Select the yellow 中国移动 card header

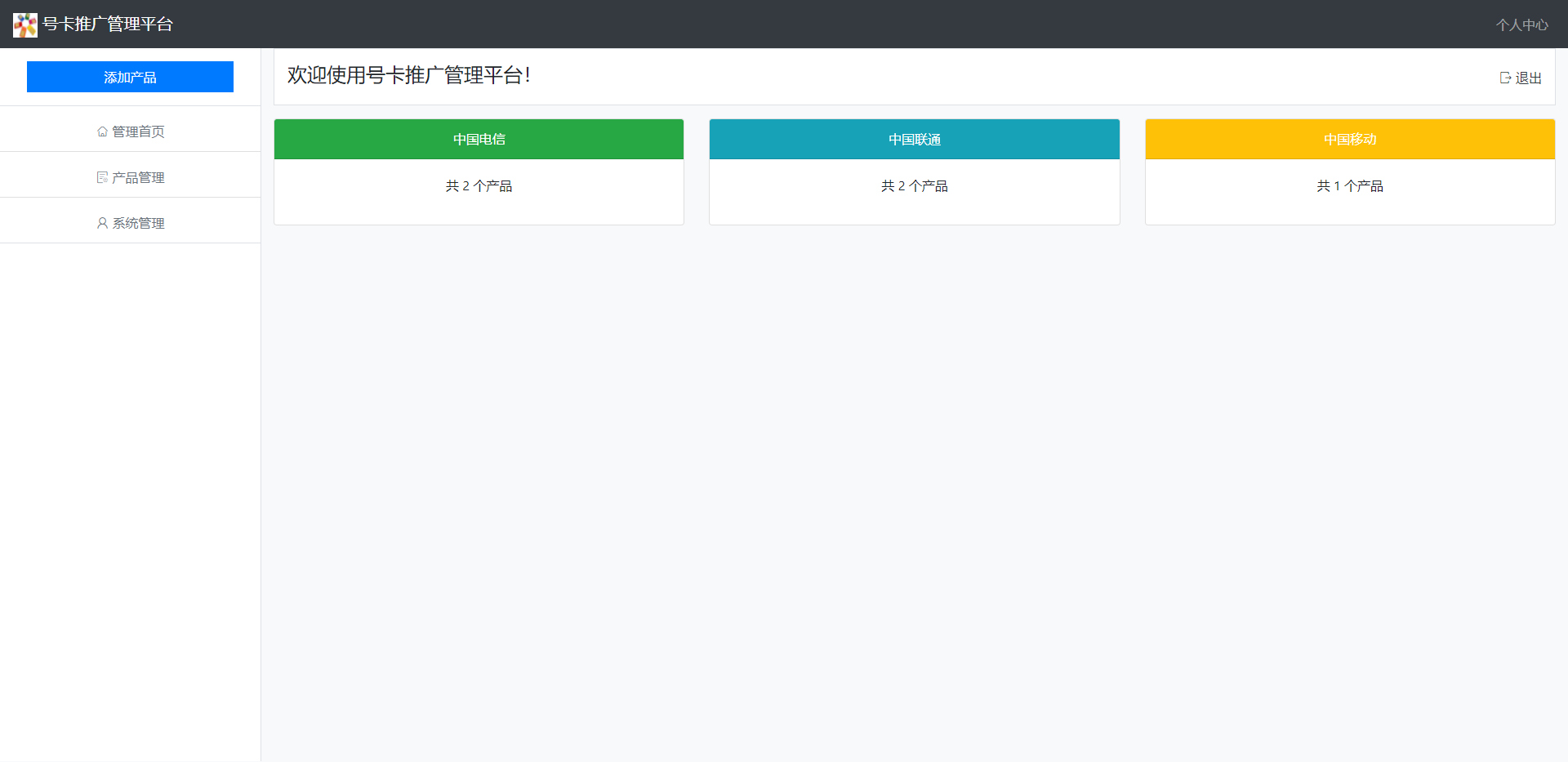pos(1350,139)
